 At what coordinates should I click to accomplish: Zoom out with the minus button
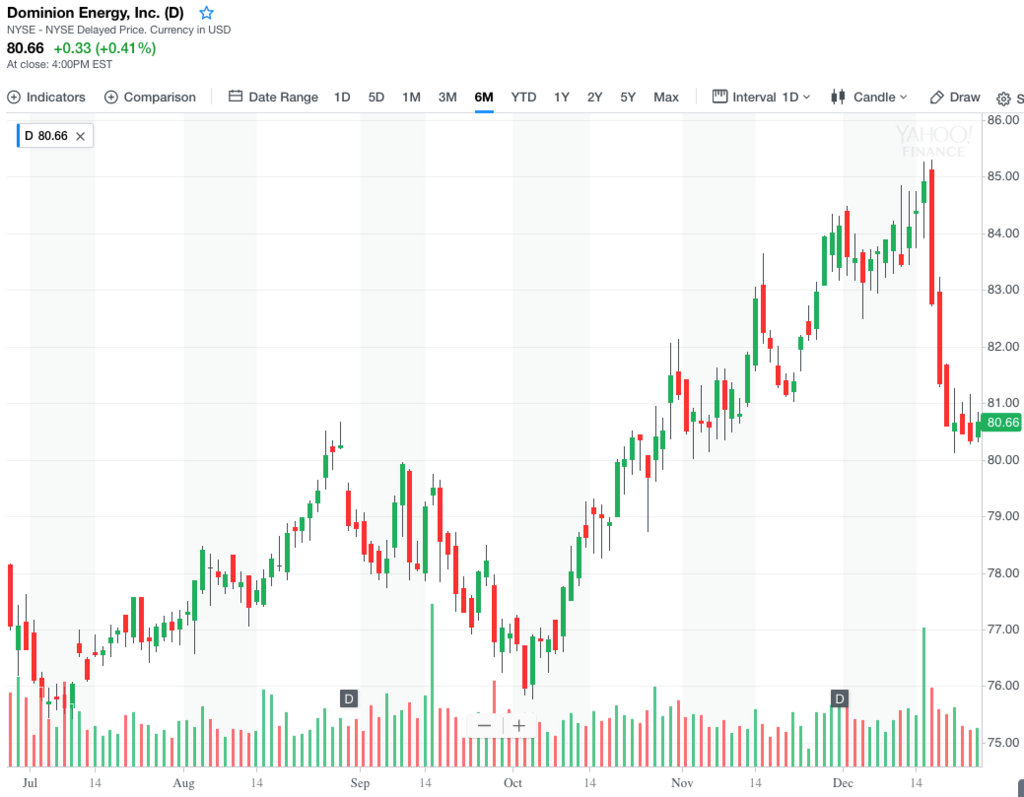pyautogui.click(x=484, y=726)
